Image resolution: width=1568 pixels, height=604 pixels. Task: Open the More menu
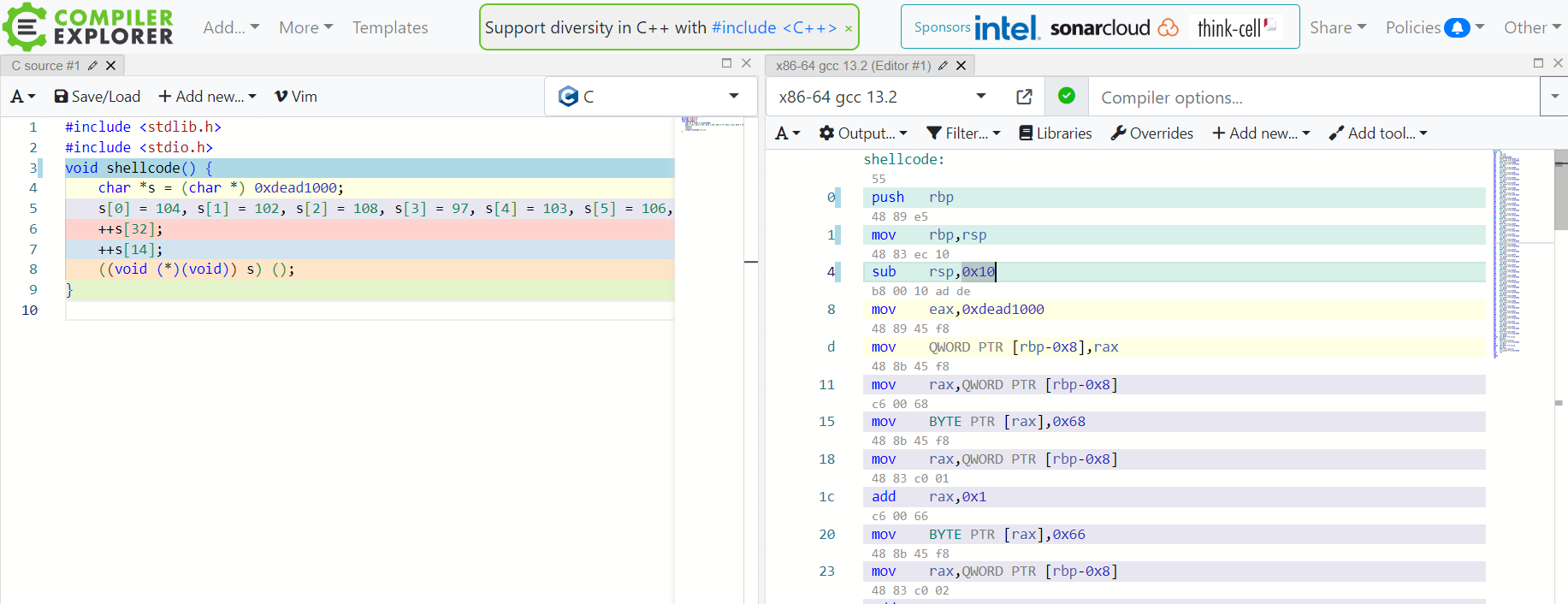pyautogui.click(x=305, y=27)
